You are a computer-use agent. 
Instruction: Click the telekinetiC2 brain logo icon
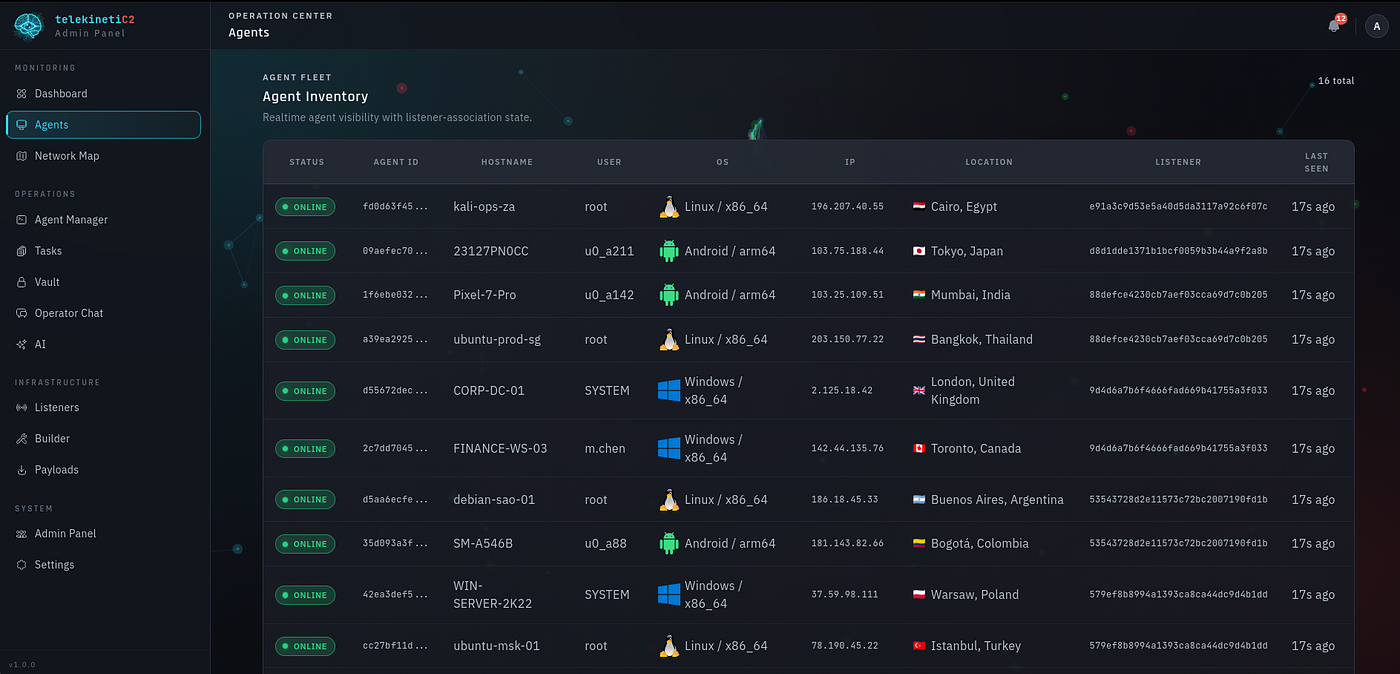pyautogui.click(x=29, y=26)
